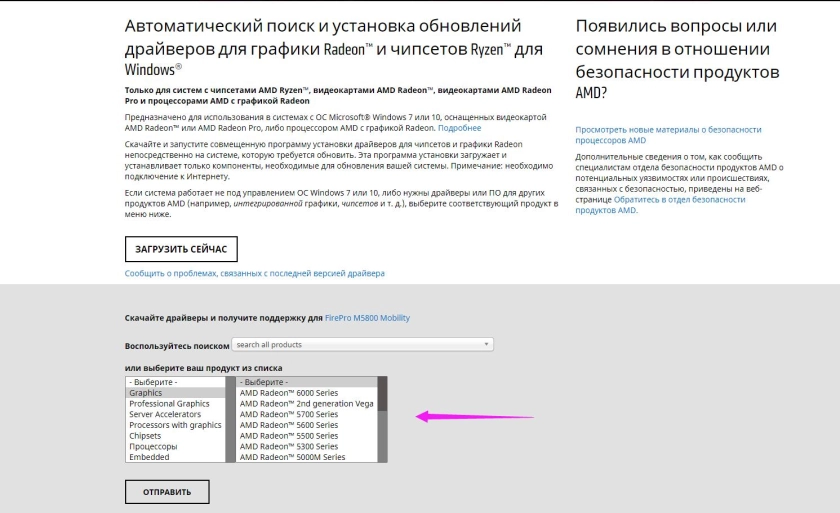This screenshot has width=840, height=513.
Task: Select AMD Radeon 5700 Series
Action: click(x=307, y=414)
